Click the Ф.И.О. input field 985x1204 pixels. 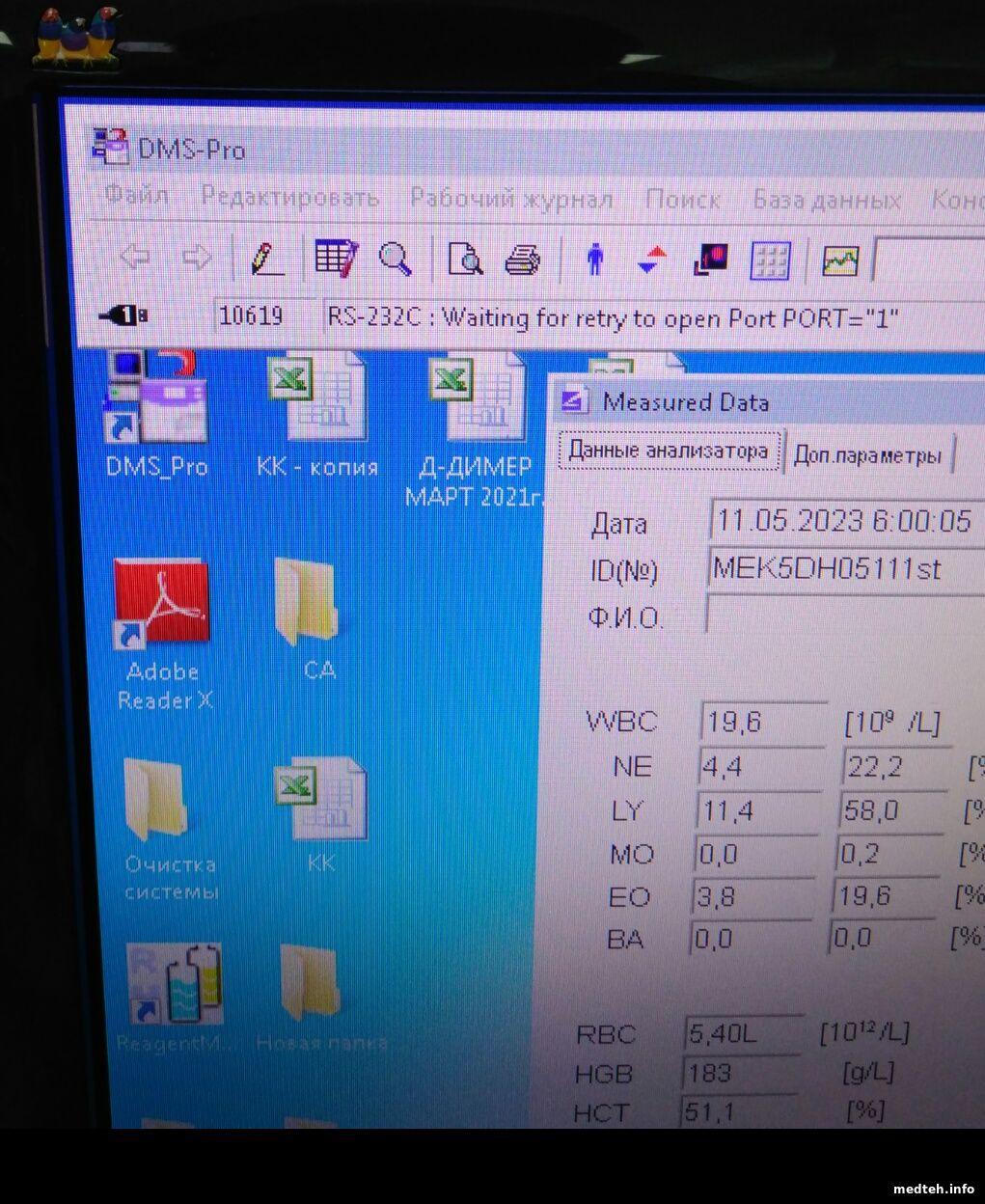pyautogui.click(x=844, y=614)
